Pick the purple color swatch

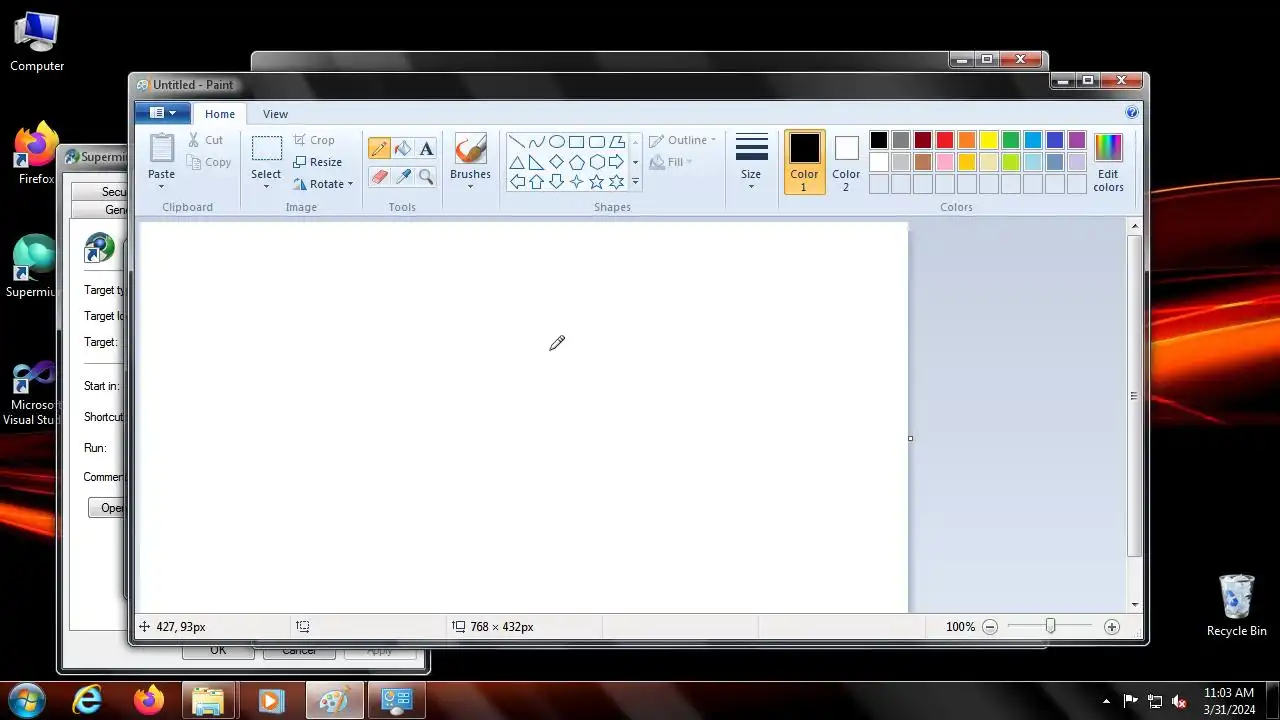[1077, 140]
